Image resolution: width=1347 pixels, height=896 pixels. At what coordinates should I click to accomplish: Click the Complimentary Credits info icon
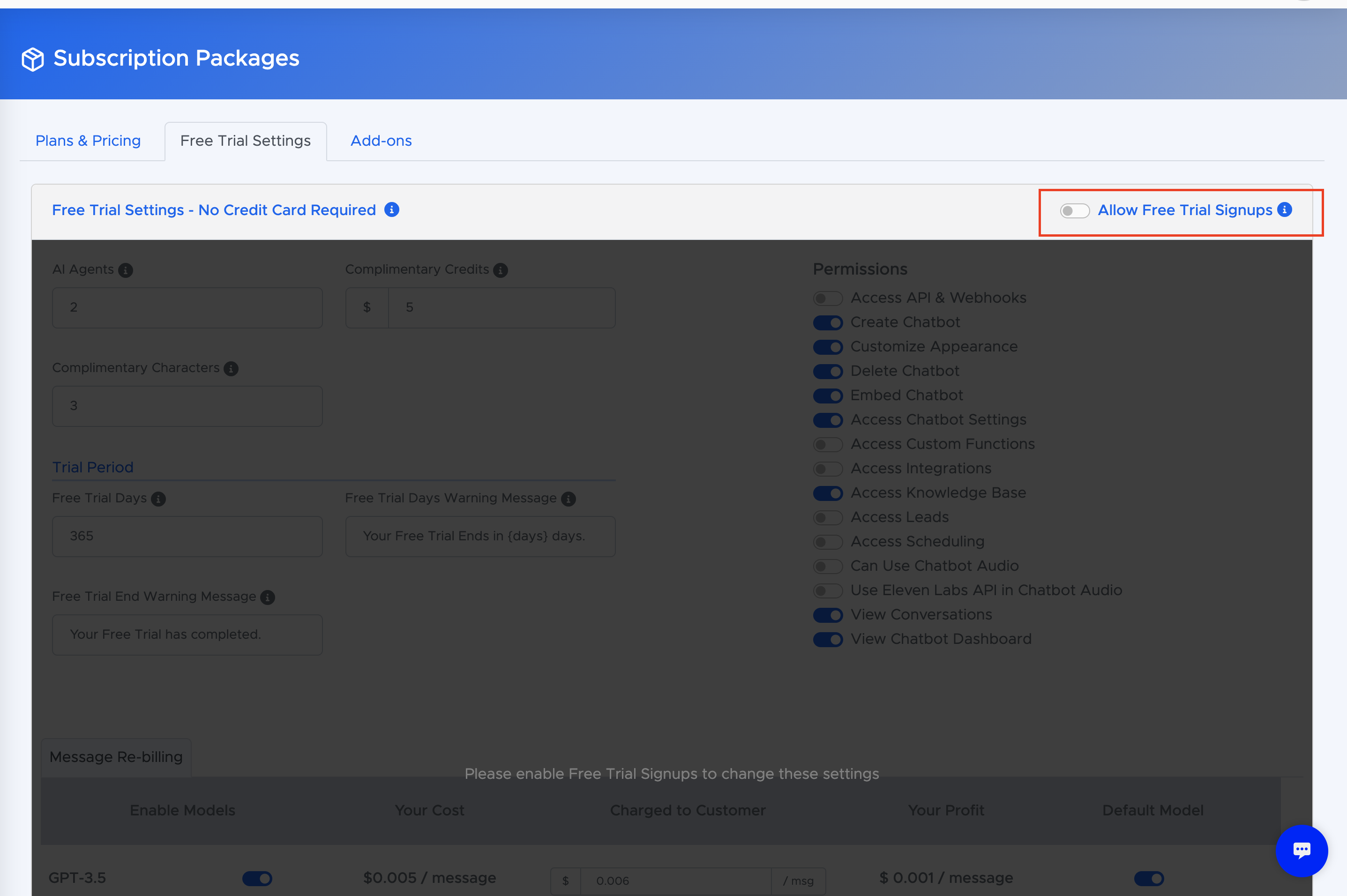pos(500,270)
